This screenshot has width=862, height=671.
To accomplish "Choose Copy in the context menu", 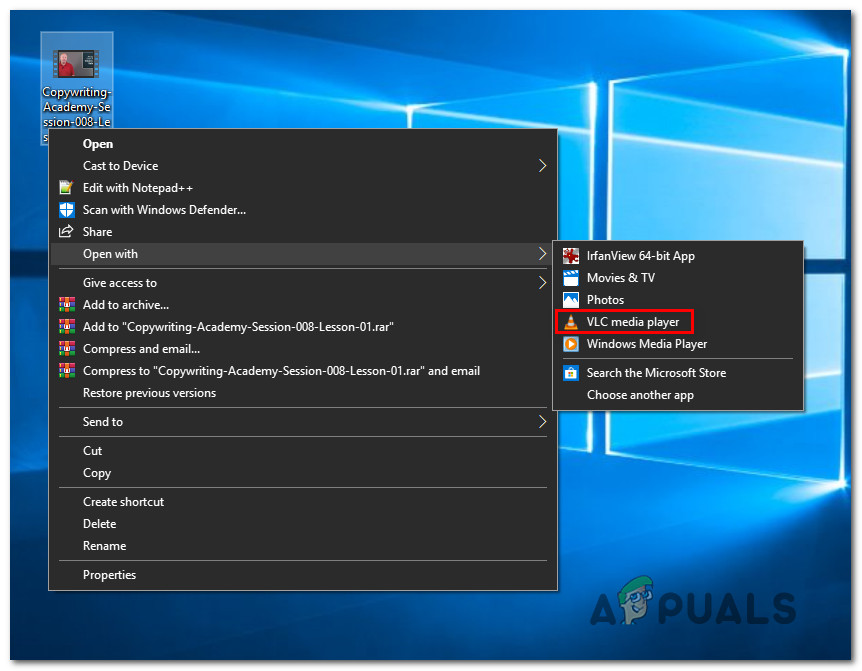I will coord(303,473).
